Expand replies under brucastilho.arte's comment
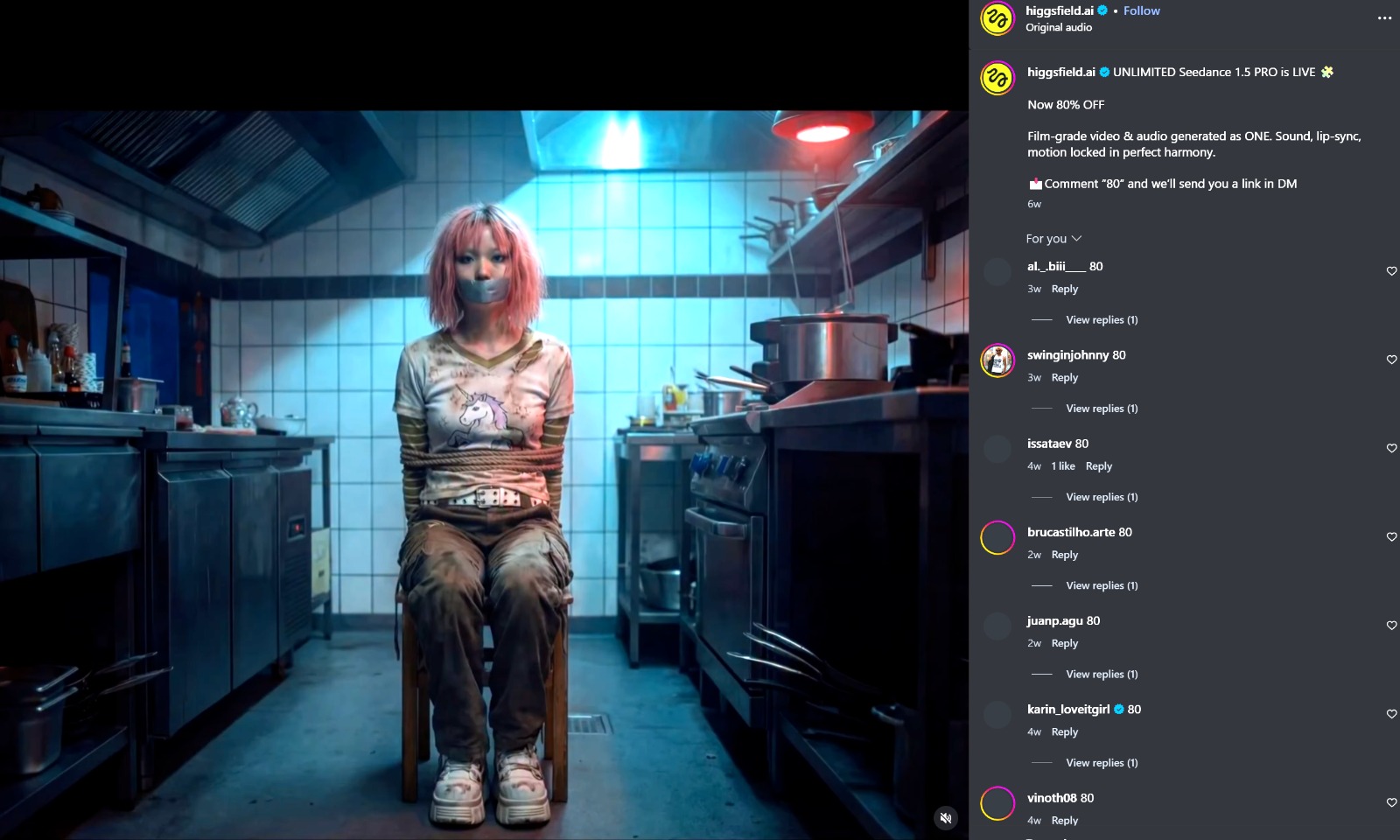Viewport: 1400px width, 840px height. 1102,585
